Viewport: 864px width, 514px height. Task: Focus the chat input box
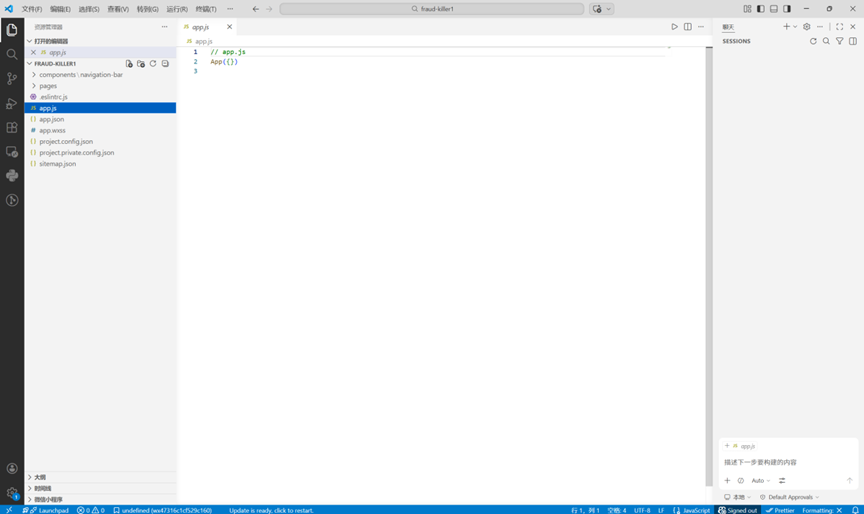[788, 462]
